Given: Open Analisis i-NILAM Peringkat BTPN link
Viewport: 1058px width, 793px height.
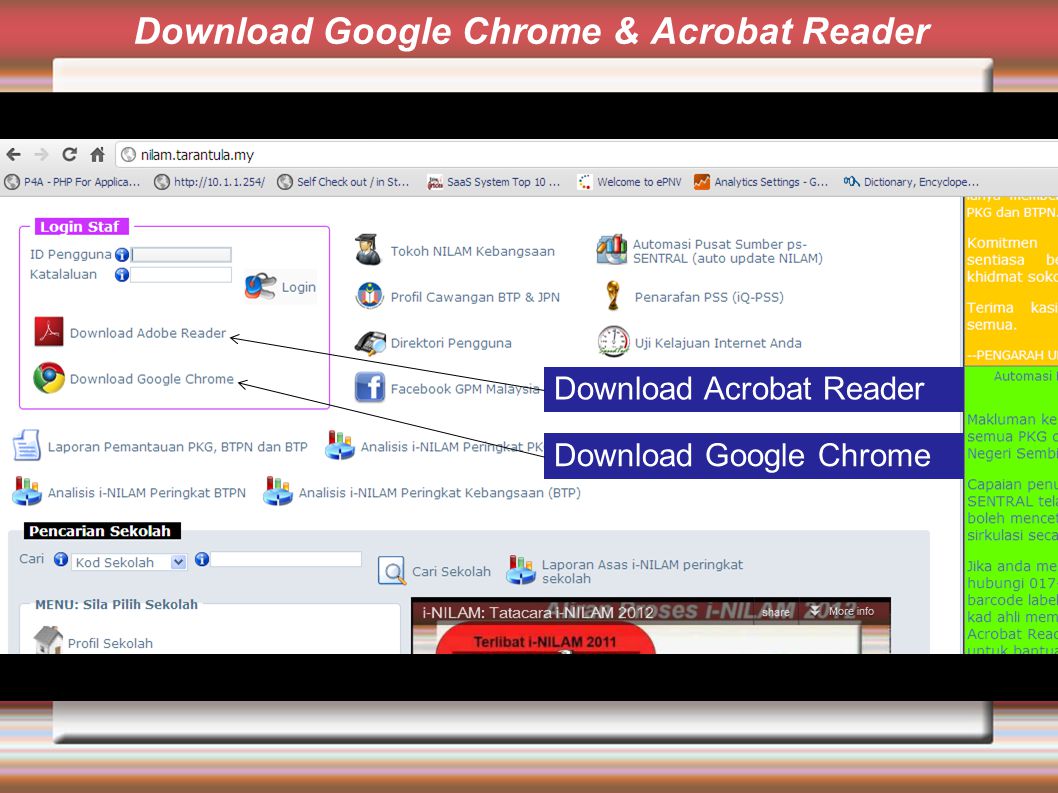Looking at the screenshot, I should point(146,493).
